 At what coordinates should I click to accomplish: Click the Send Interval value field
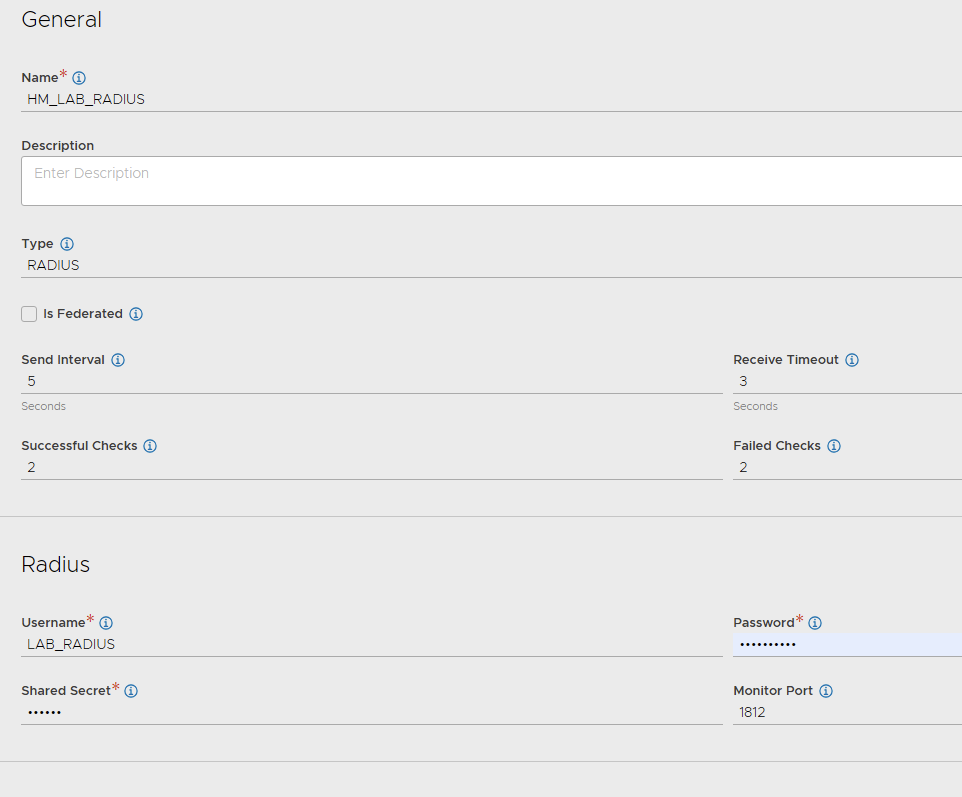pos(300,381)
